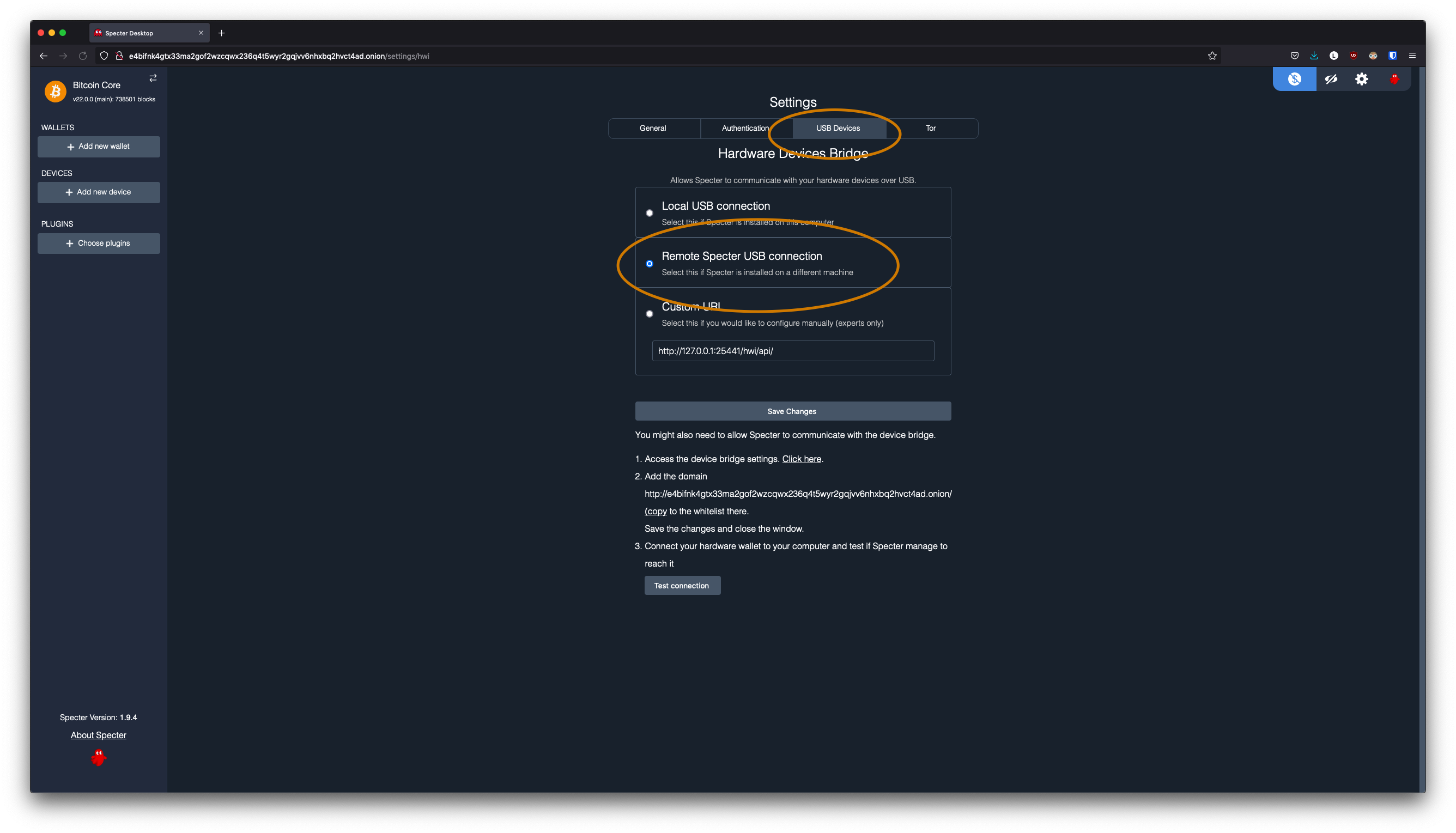Image resolution: width=1456 pixels, height=833 pixels.
Task: Switch to the General settings tab
Action: point(653,128)
